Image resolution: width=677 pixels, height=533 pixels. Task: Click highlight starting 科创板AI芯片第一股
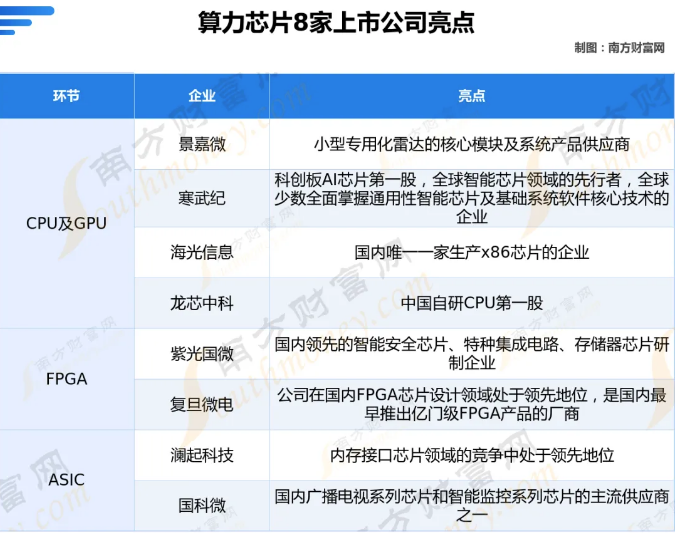point(471,198)
